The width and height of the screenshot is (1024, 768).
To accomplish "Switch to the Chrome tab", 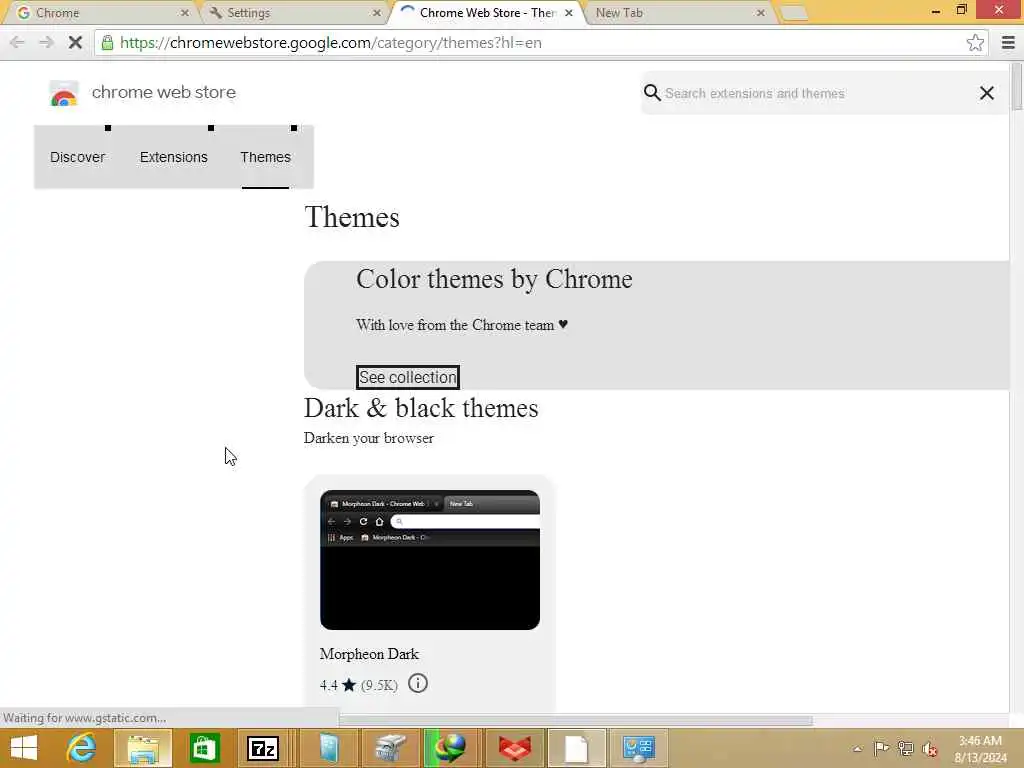I will pyautogui.click(x=98, y=13).
